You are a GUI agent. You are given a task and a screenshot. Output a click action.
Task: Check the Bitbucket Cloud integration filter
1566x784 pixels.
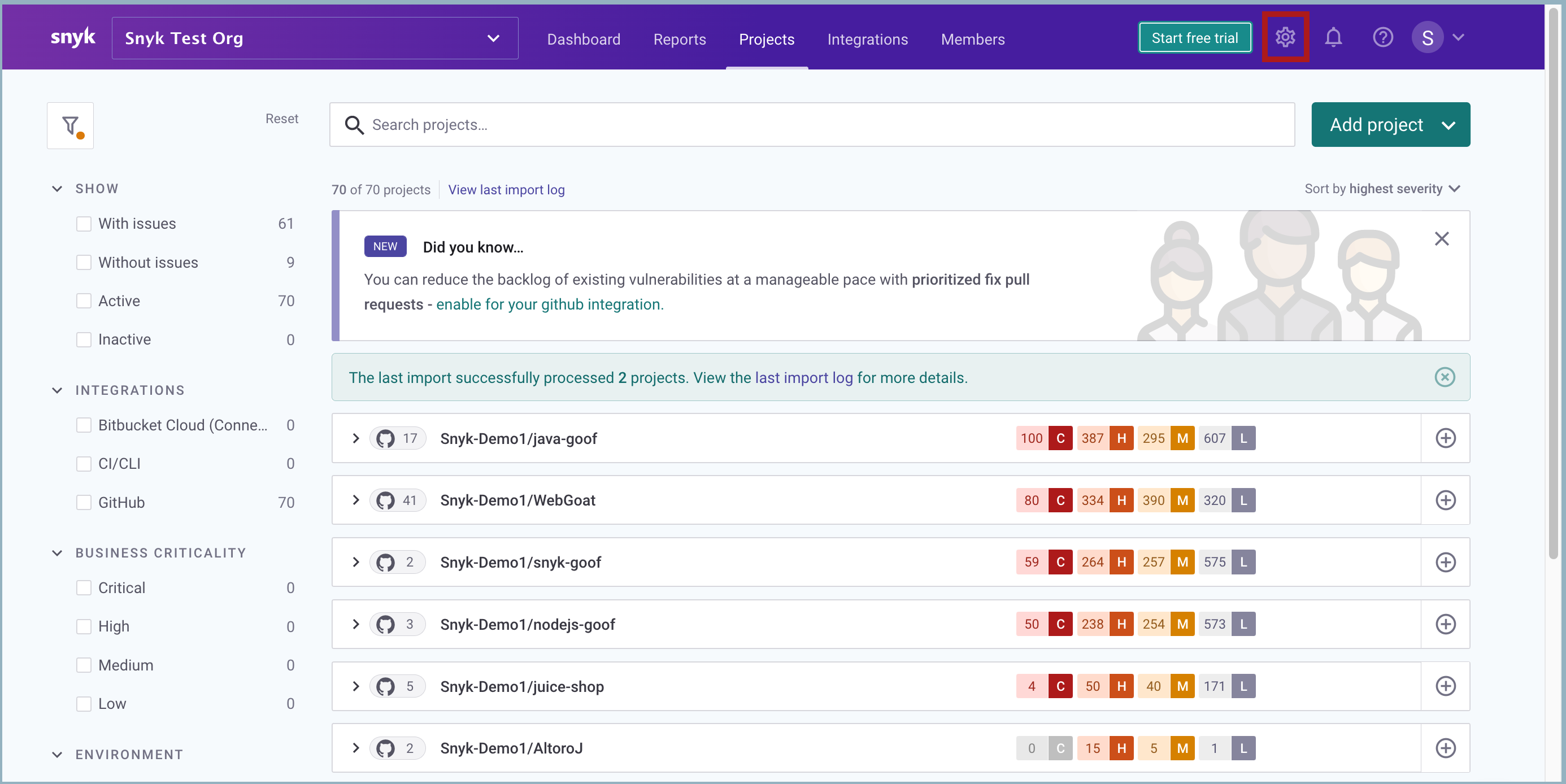coord(84,425)
